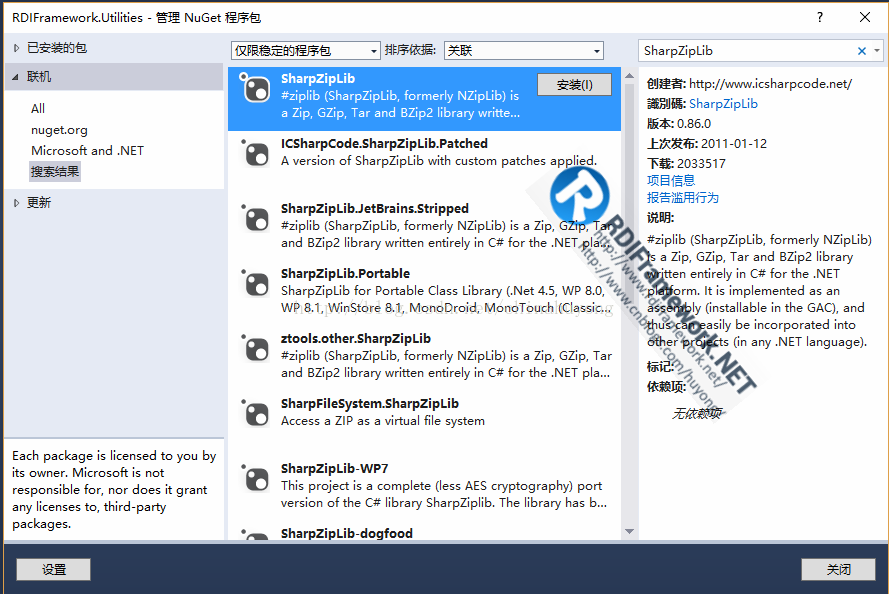This screenshot has width=889, height=594.
Task: Click the selected SharpZipLib package title
Action: click(318, 79)
